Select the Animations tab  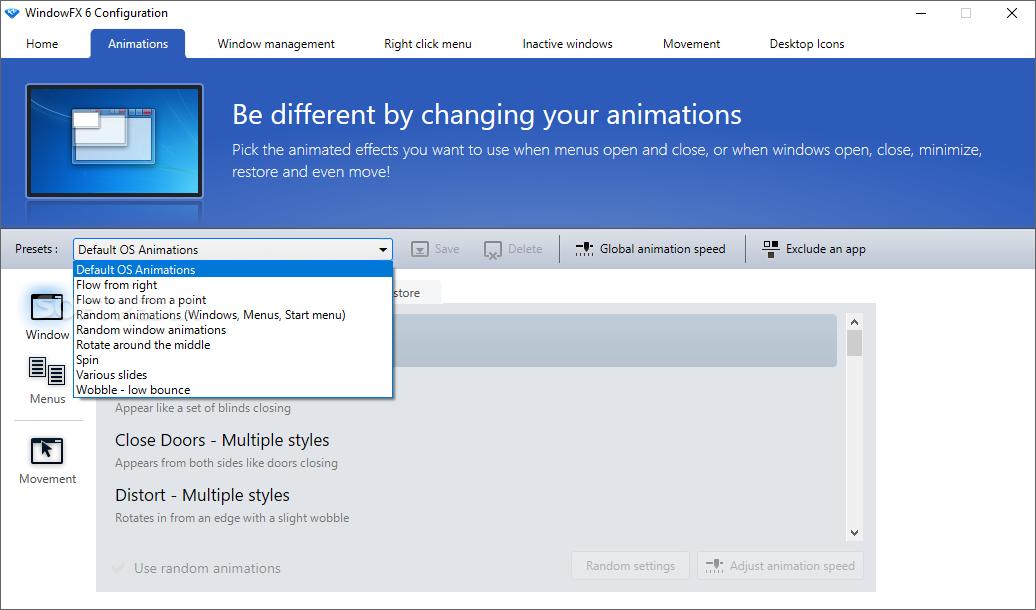(x=138, y=44)
